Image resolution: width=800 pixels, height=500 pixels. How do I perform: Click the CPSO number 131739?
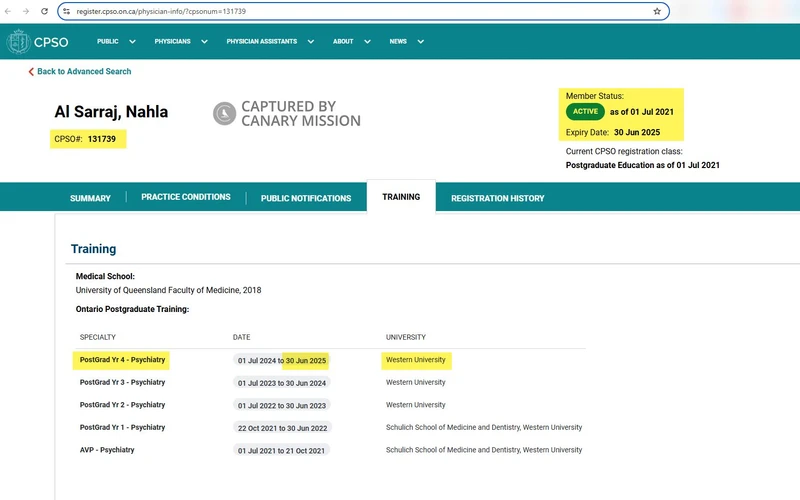102,139
